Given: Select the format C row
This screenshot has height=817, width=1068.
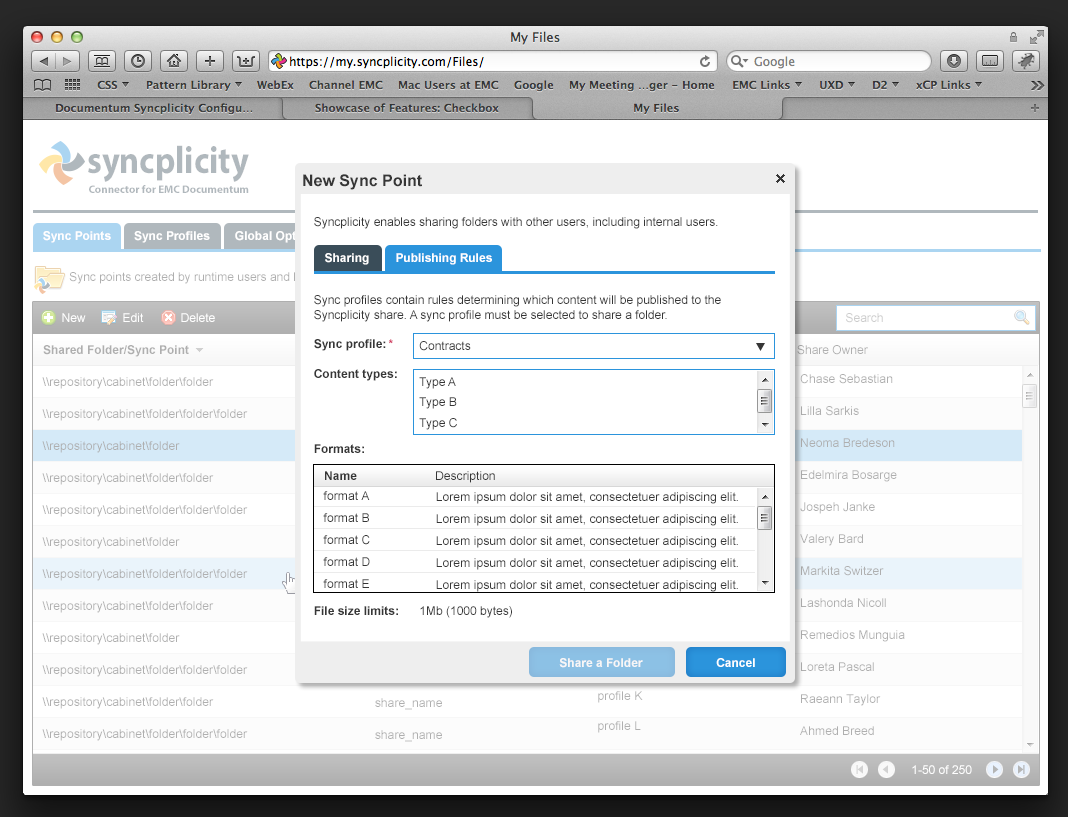Looking at the screenshot, I should tap(535, 540).
